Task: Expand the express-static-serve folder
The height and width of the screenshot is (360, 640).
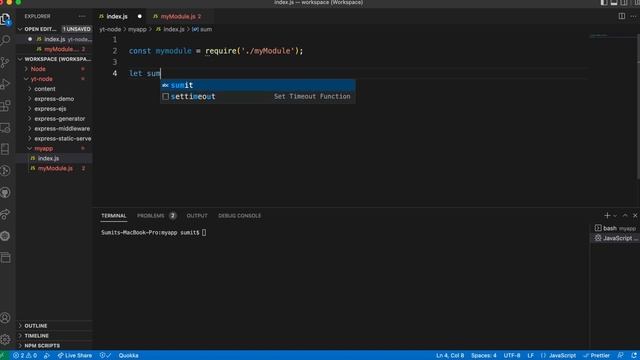Action: pos(54,138)
